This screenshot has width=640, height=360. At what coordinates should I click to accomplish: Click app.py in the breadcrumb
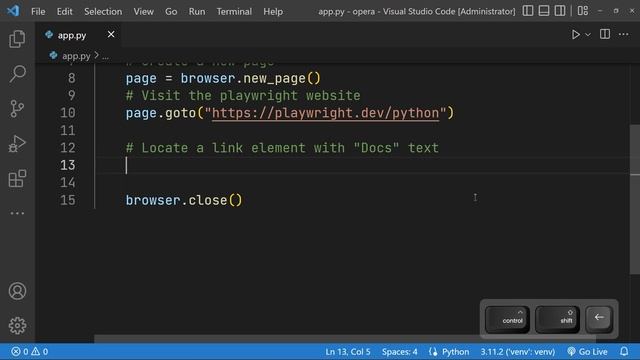(76, 56)
